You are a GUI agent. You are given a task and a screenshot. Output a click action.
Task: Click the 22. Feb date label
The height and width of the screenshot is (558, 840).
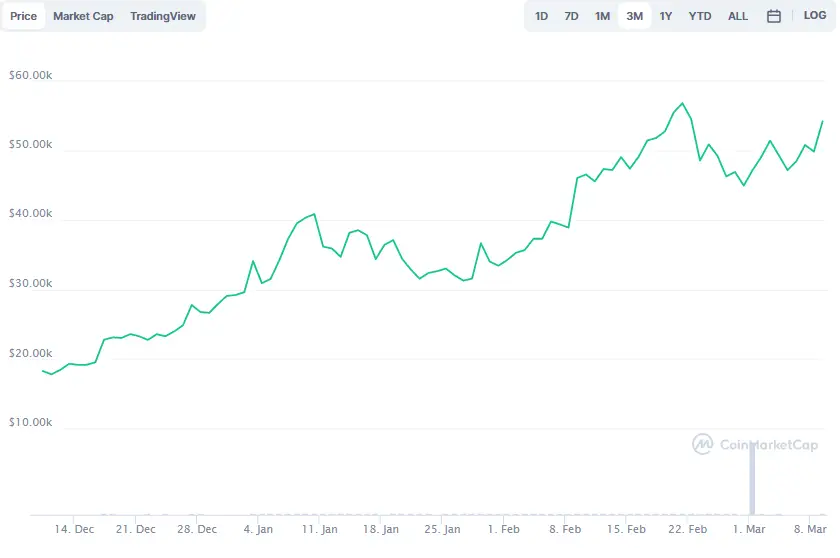tap(687, 529)
